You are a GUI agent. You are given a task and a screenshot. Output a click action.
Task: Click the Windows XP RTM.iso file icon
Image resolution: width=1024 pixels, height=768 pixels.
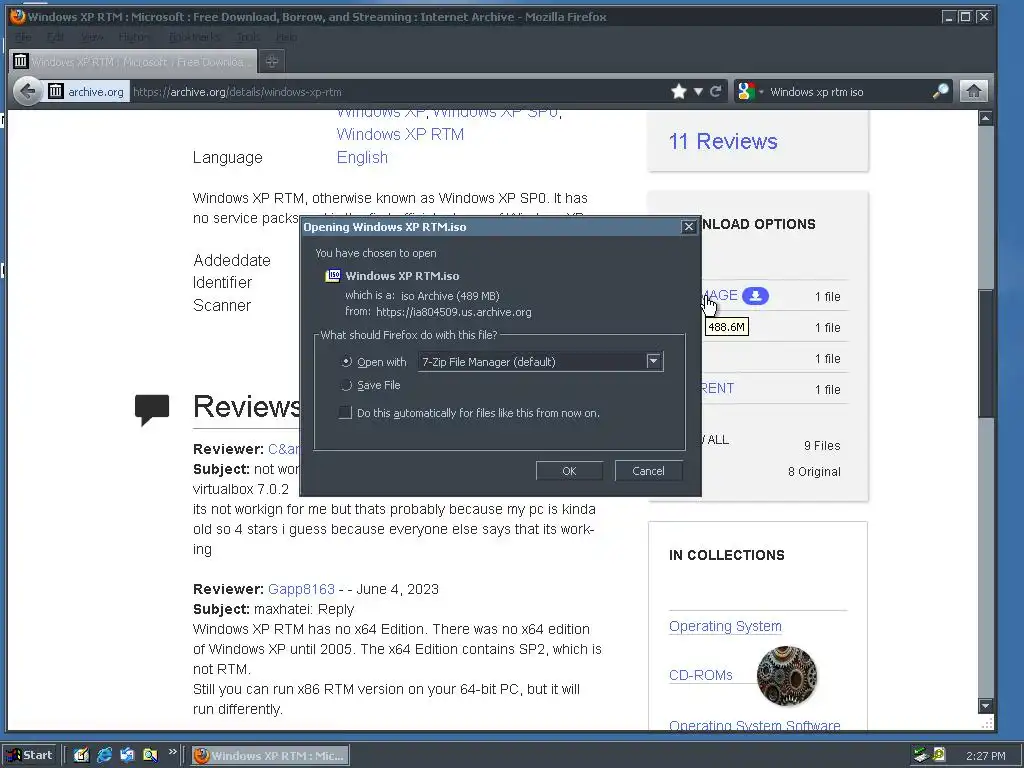coord(333,276)
